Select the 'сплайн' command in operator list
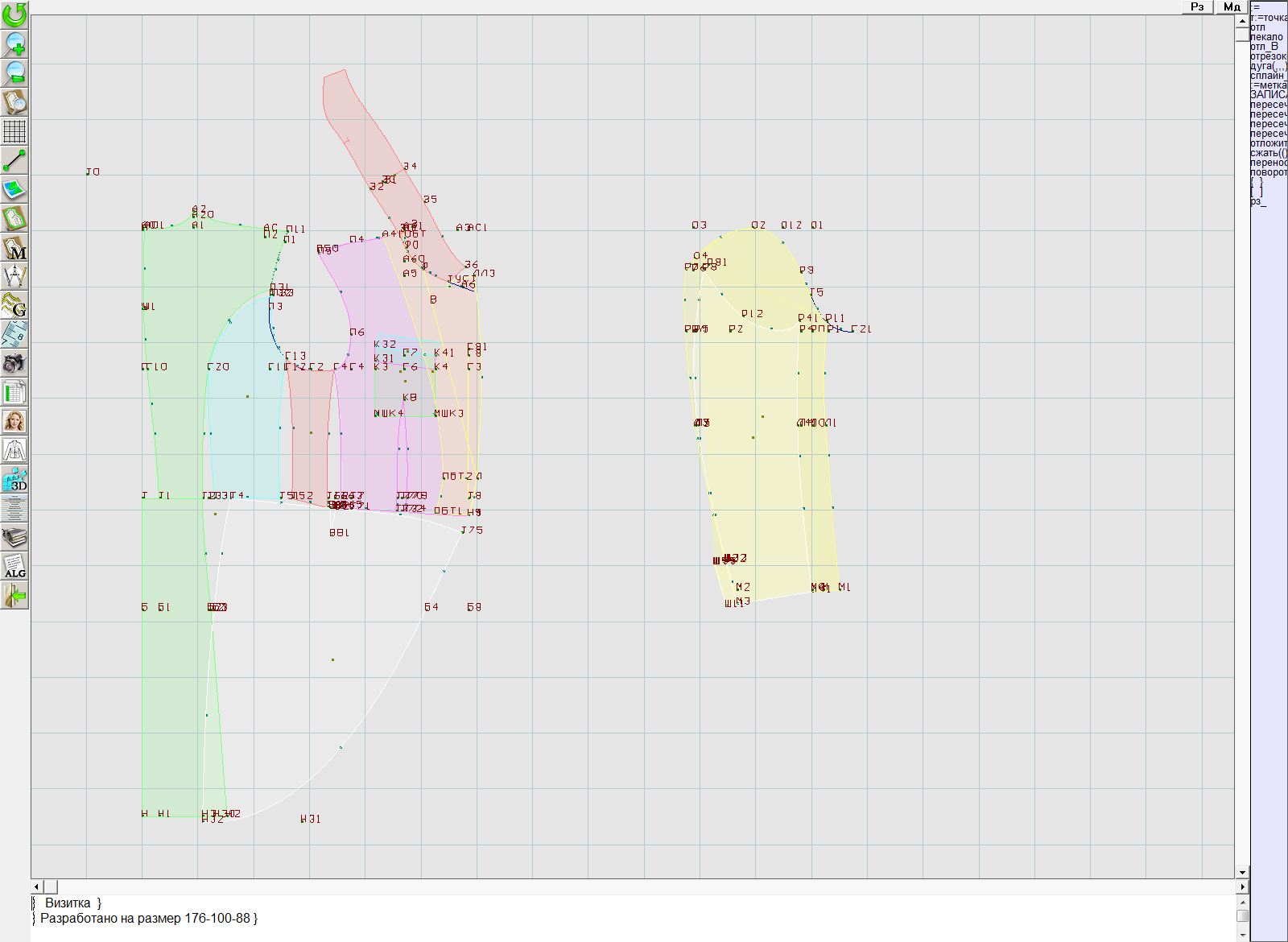Viewport: 1288px width, 942px height. pyautogui.click(x=1268, y=76)
